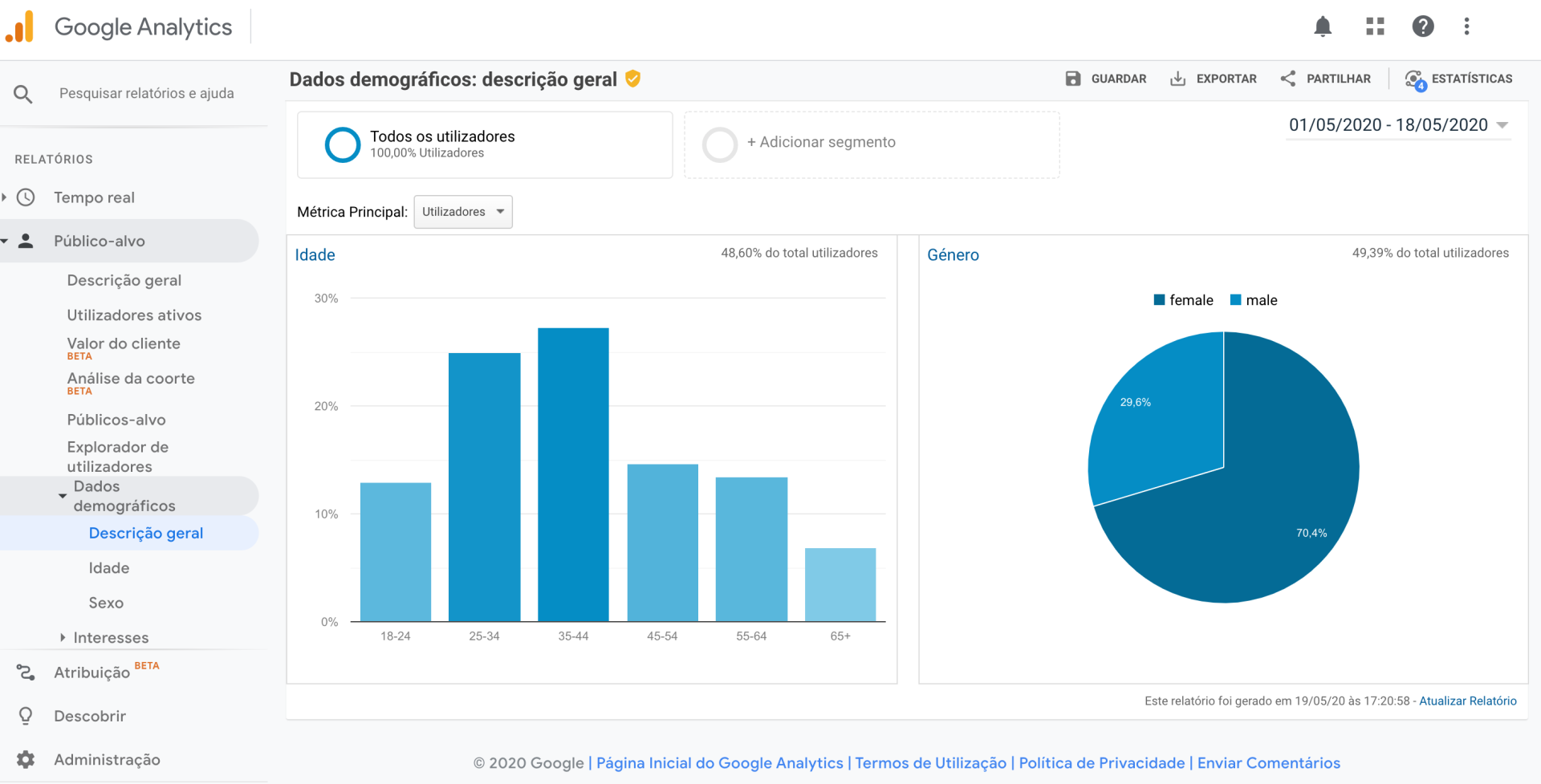Click the Atribuição path icon
This screenshot has width=1541, height=784.
[26, 672]
